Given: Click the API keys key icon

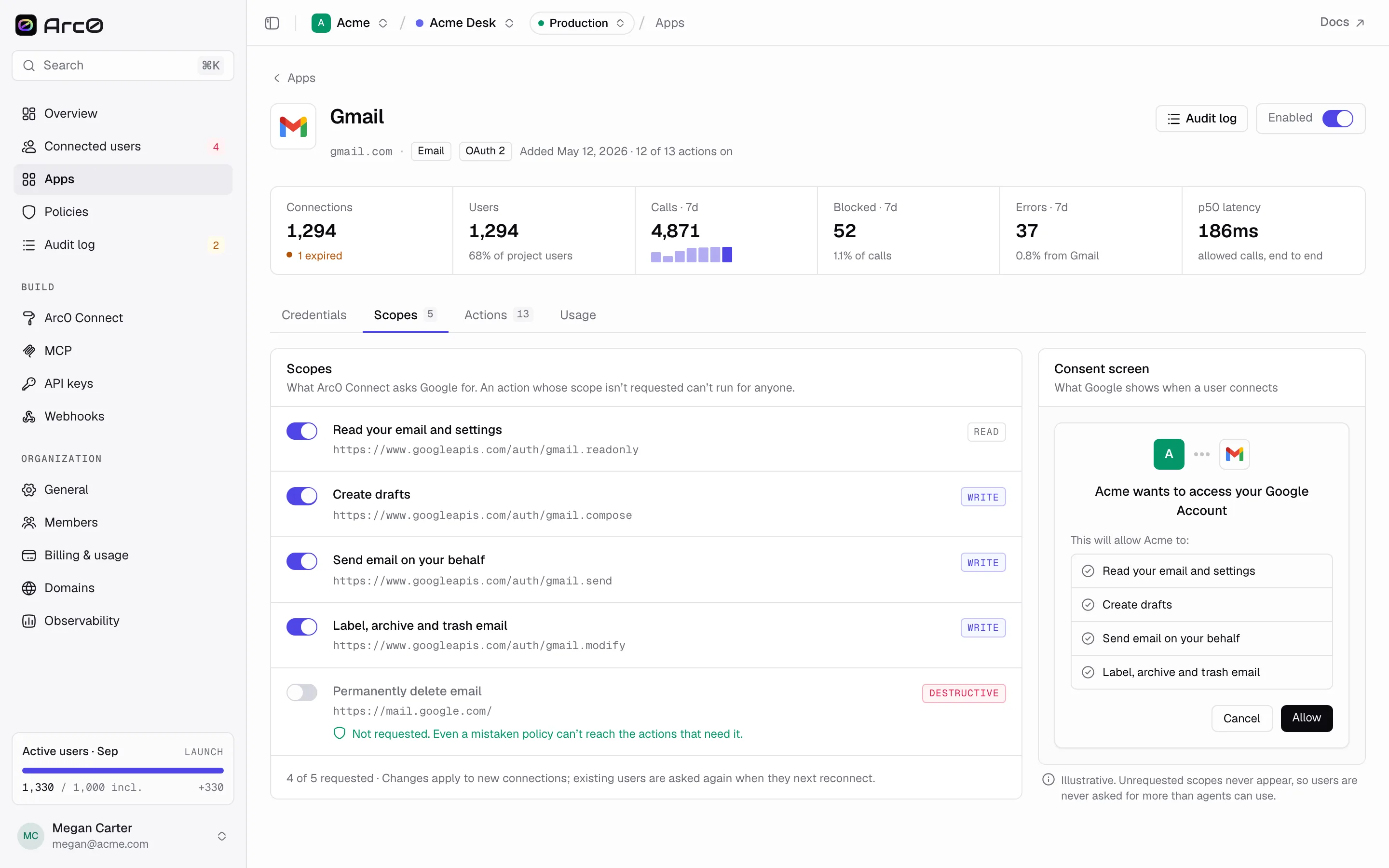Looking at the screenshot, I should (x=29, y=383).
